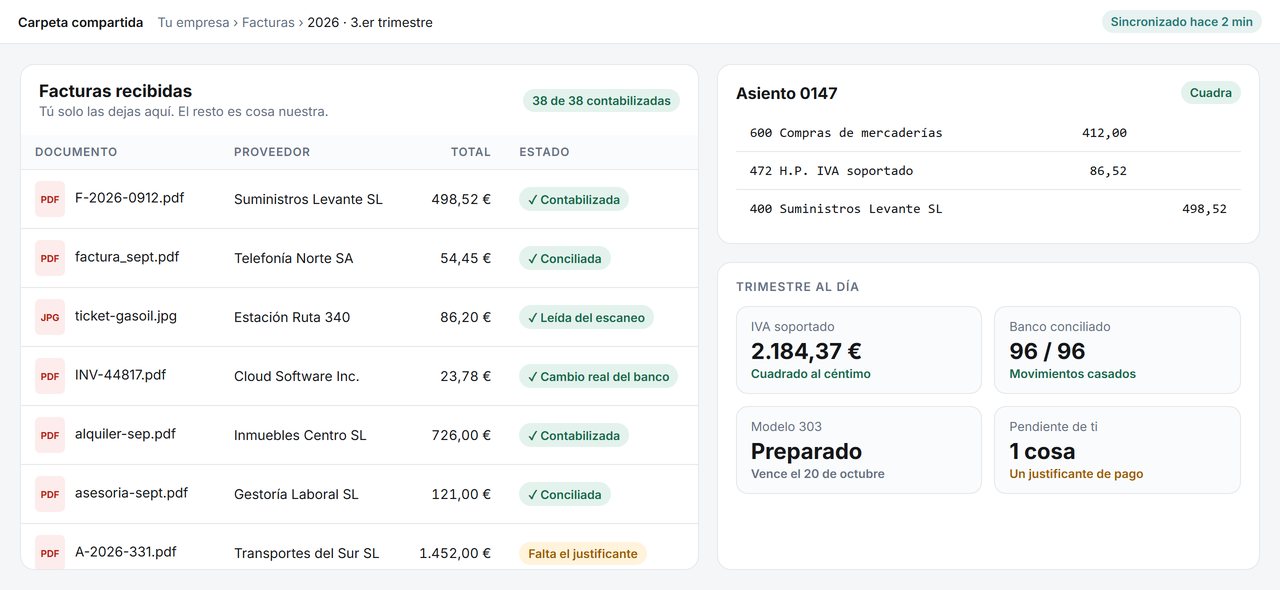Click the 'PROVEEDOR' column header

click(x=272, y=152)
